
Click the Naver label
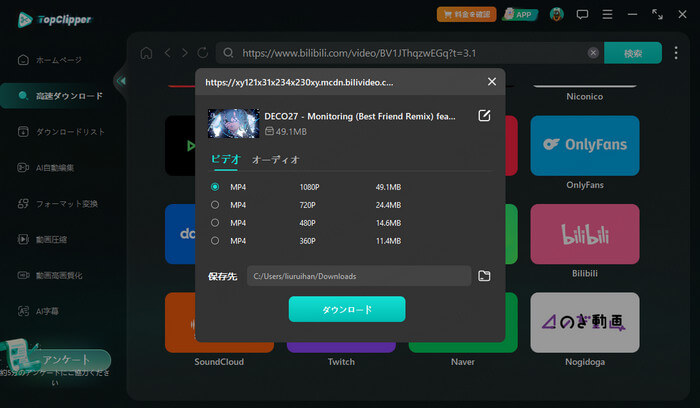pyautogui.click(x=462, y=362)
